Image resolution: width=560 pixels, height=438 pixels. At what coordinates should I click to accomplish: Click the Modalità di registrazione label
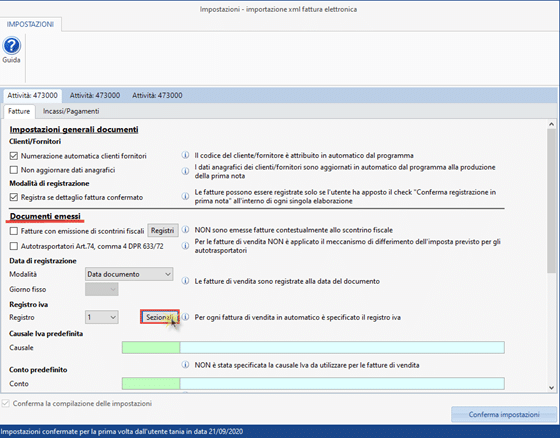click(49, 183)
